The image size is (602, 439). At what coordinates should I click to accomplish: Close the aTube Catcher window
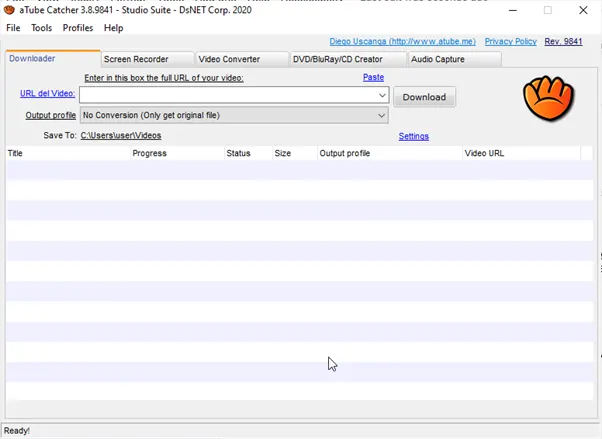583,10
